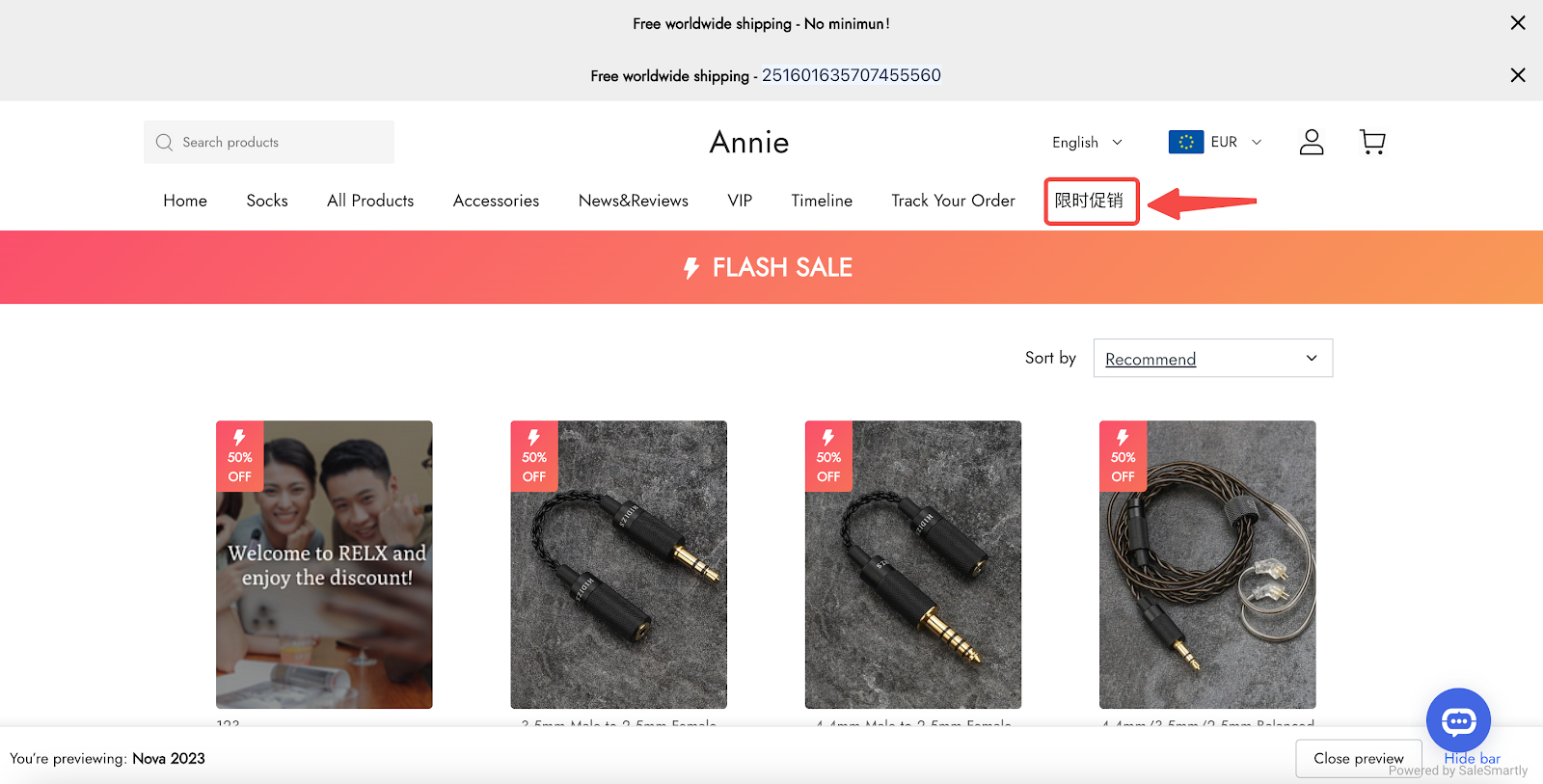Screen dimensions: 1543x784
Task: Click the Flash Sale lightning icon
Action: click(690, 268)
